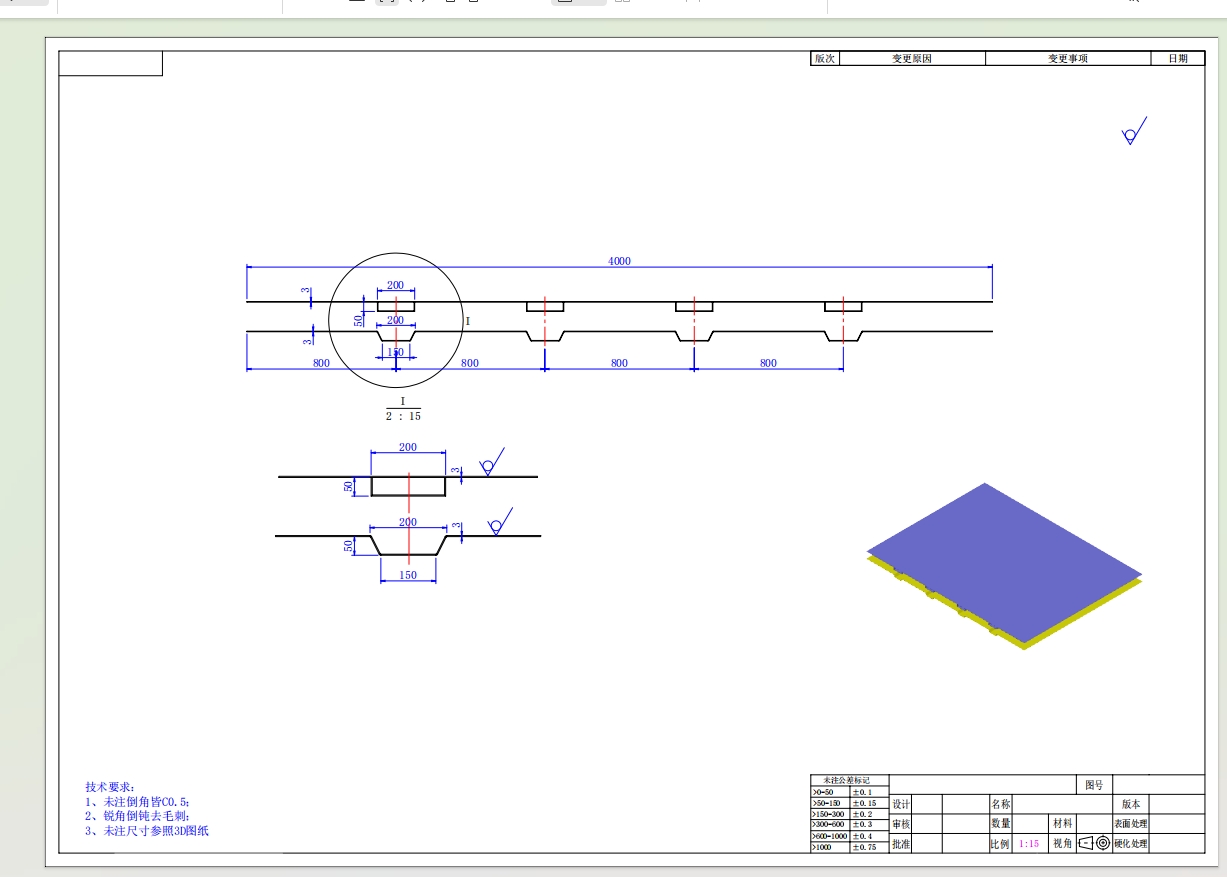This screenshot has width=1227, height=877.
Task: Click the 变更事项 header cell
Action: click(x=1068, y=59)
